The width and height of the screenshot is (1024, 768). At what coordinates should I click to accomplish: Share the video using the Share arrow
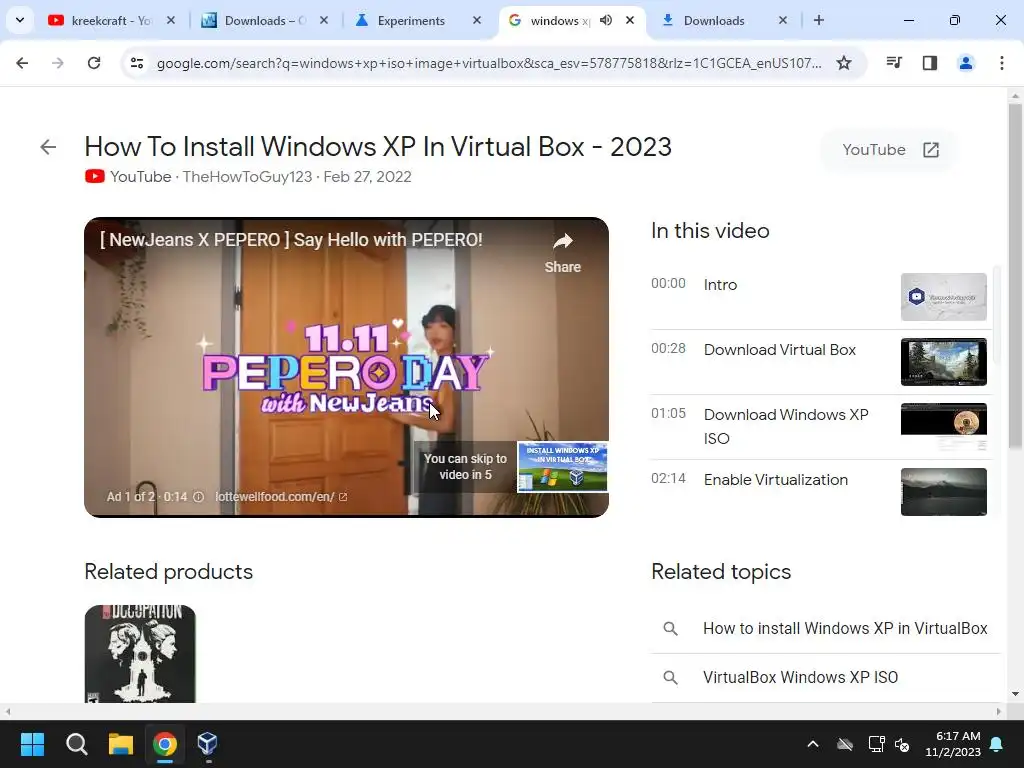(562, 253)
